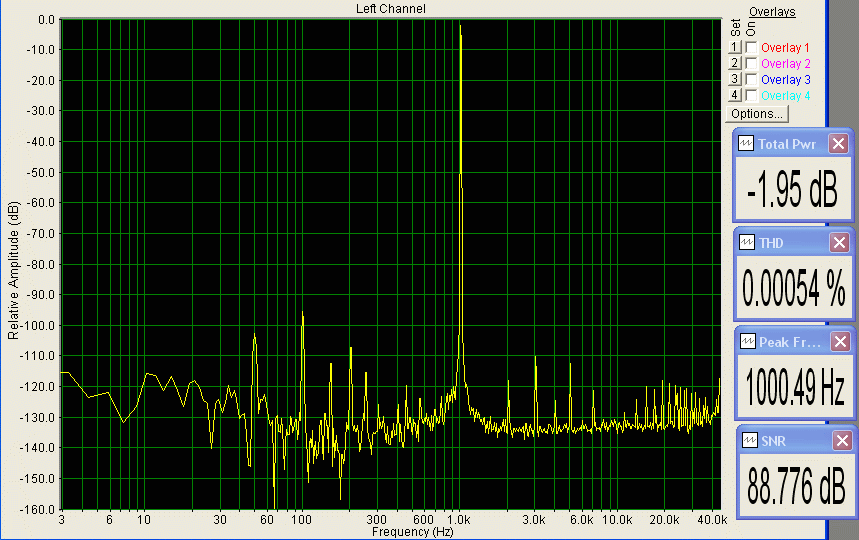859x540 pixels.
Task: Click the Frequency (Hz) axis label
Action: coord(413,532)
